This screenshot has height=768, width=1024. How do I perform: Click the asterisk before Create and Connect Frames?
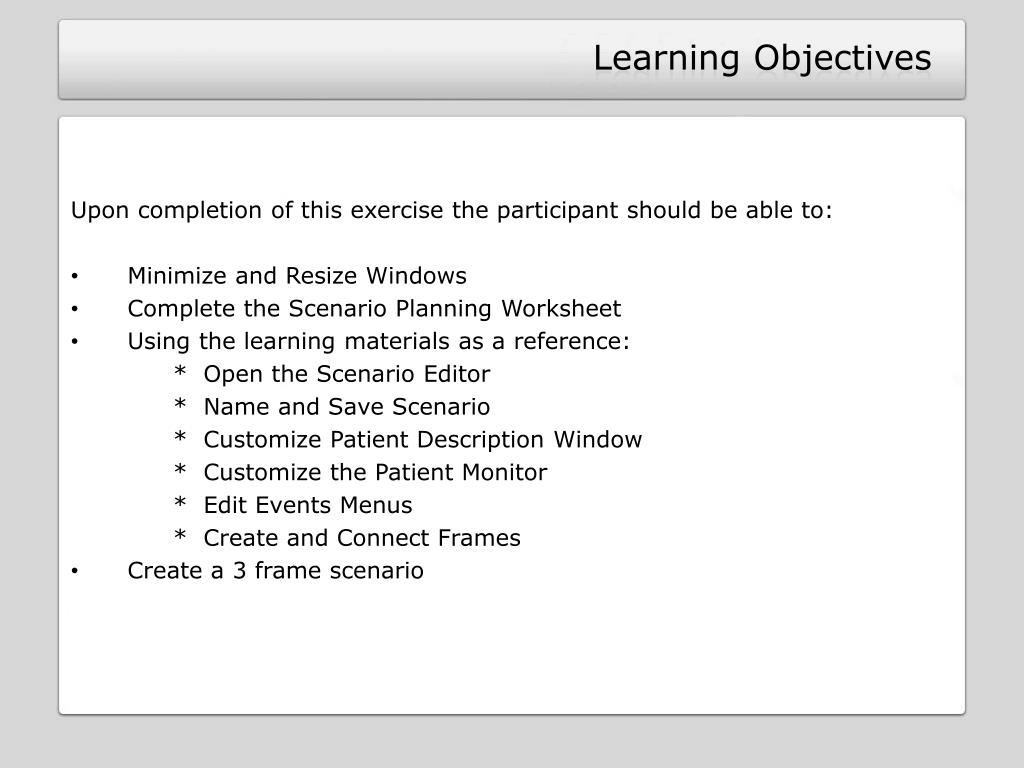tap(180, 536)
